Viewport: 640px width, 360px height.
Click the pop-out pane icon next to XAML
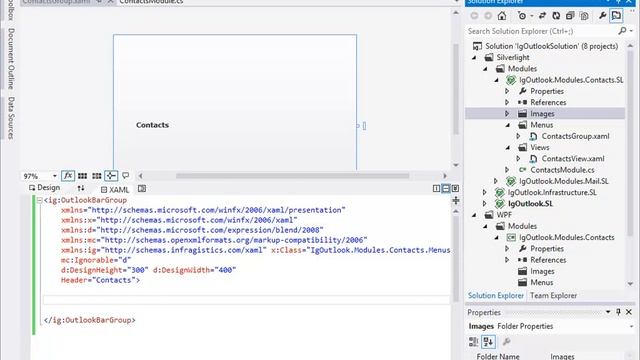pos(142,189)
